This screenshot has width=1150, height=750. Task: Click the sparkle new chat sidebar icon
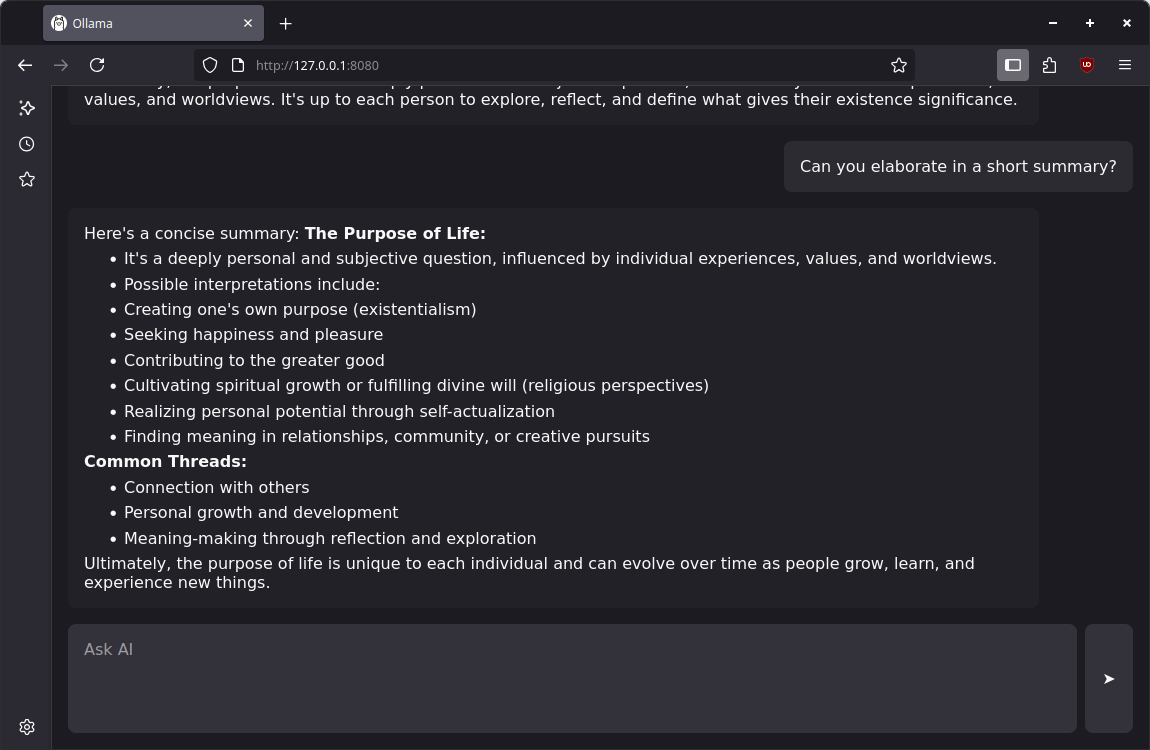27,108
